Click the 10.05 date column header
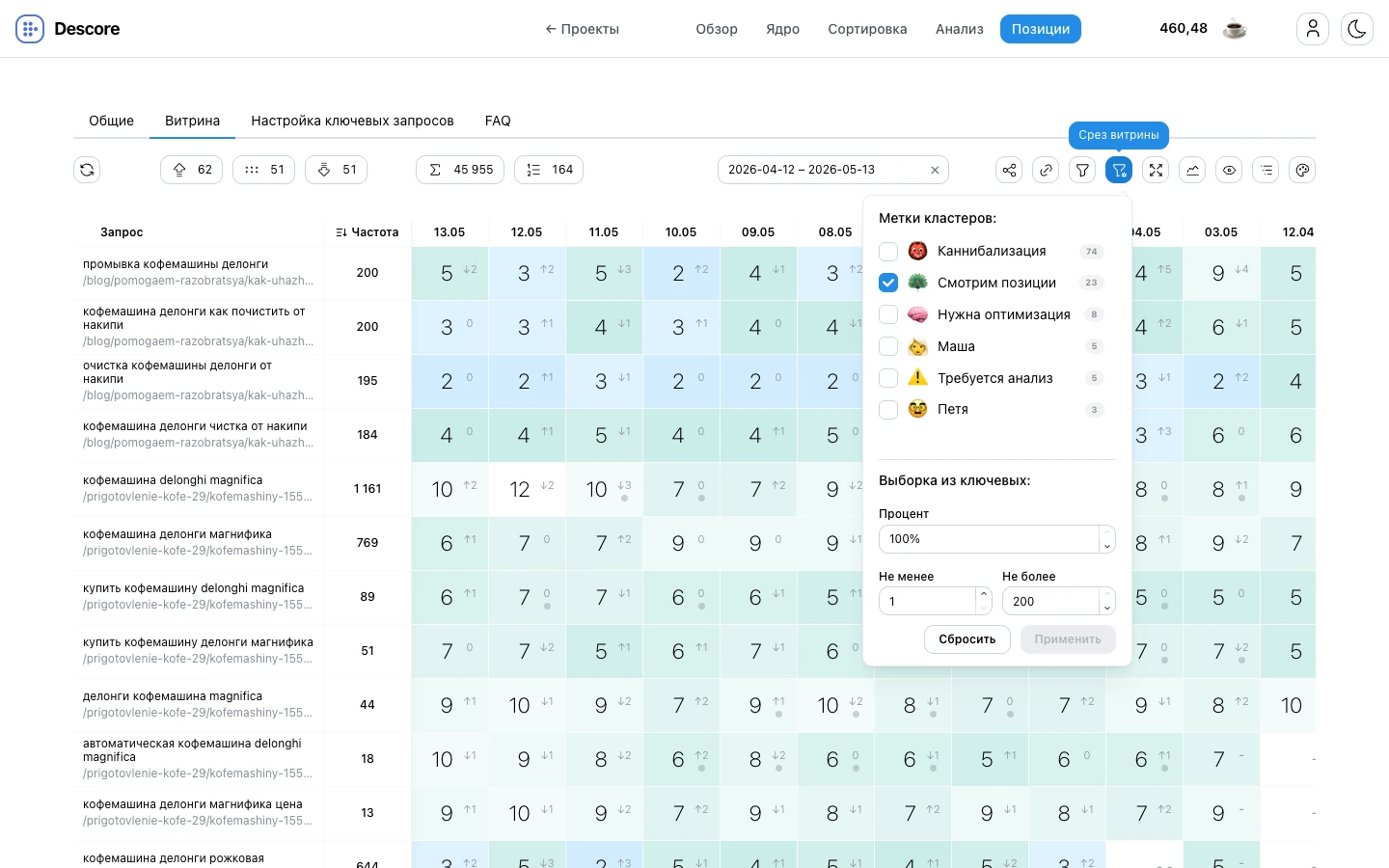This screenshot has height=868, width=1389. 681,232
